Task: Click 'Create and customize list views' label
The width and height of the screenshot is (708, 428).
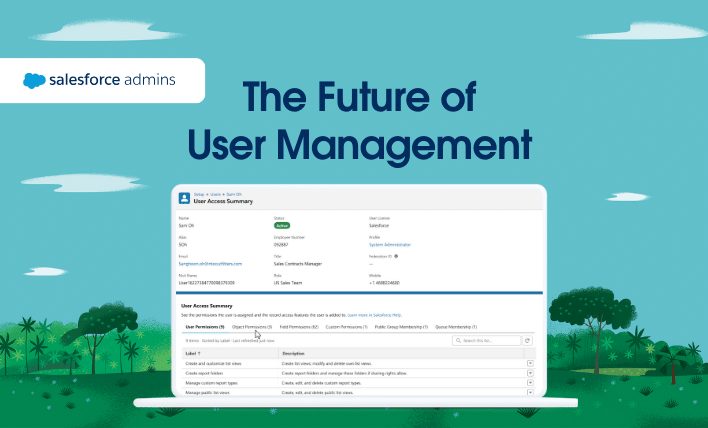Action: pyautogui.click(x=214, y=363)
